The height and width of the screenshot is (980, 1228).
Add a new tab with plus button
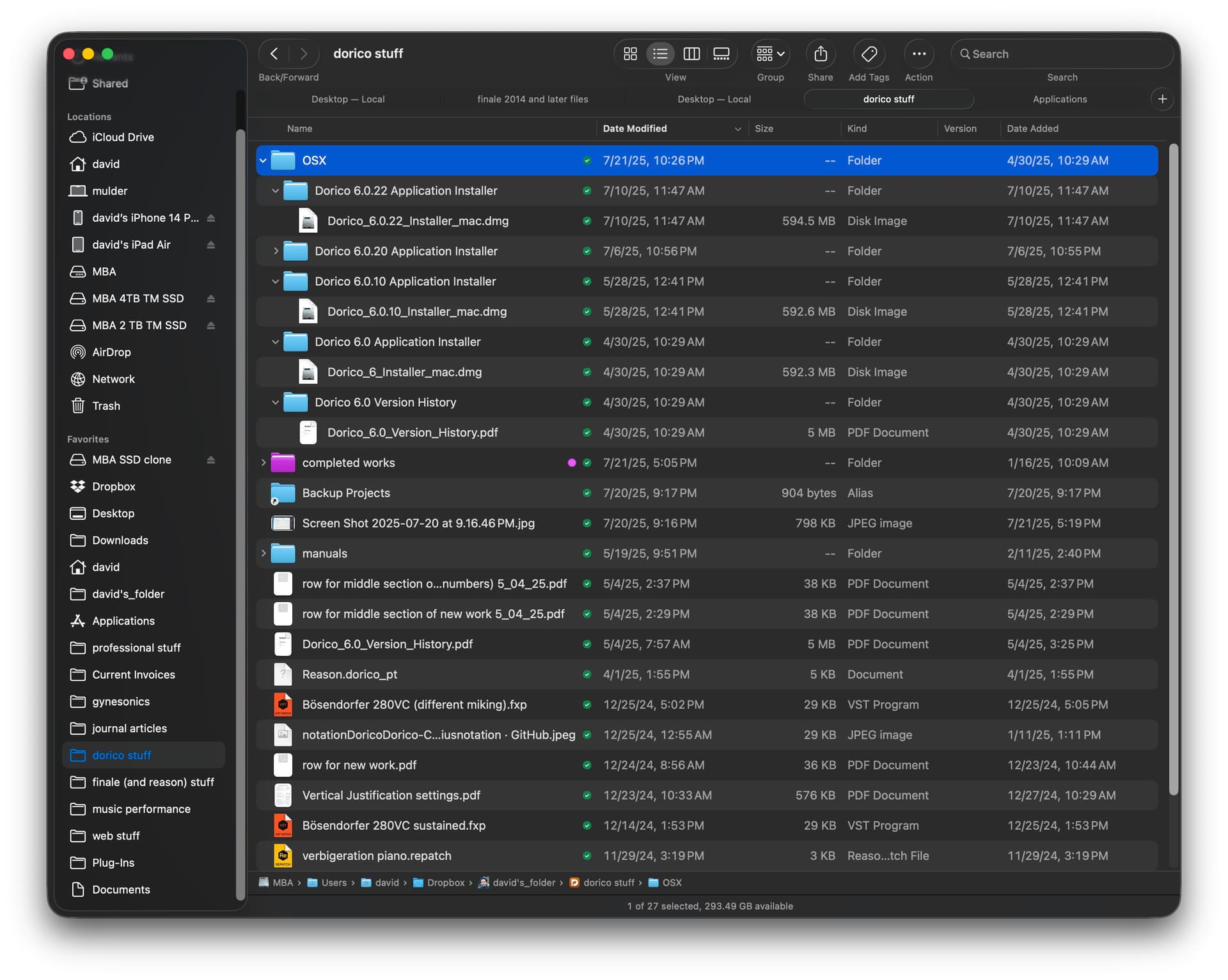pyautogui.click(x=1162, y=99)
